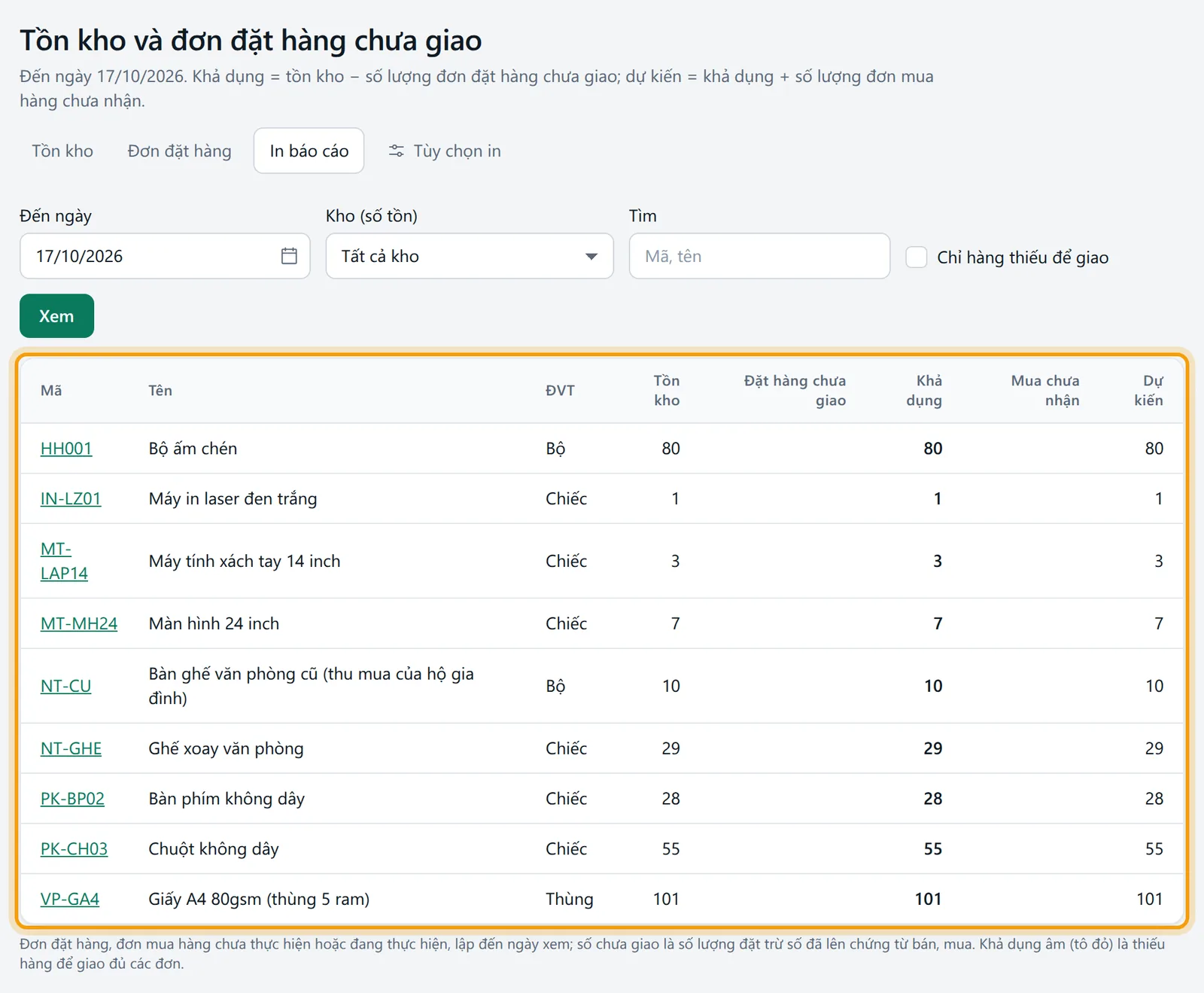Image resolution: width=1204 pixels, height=993 pixels.
Task: Open item link PK-BP02
Action: 72,799
